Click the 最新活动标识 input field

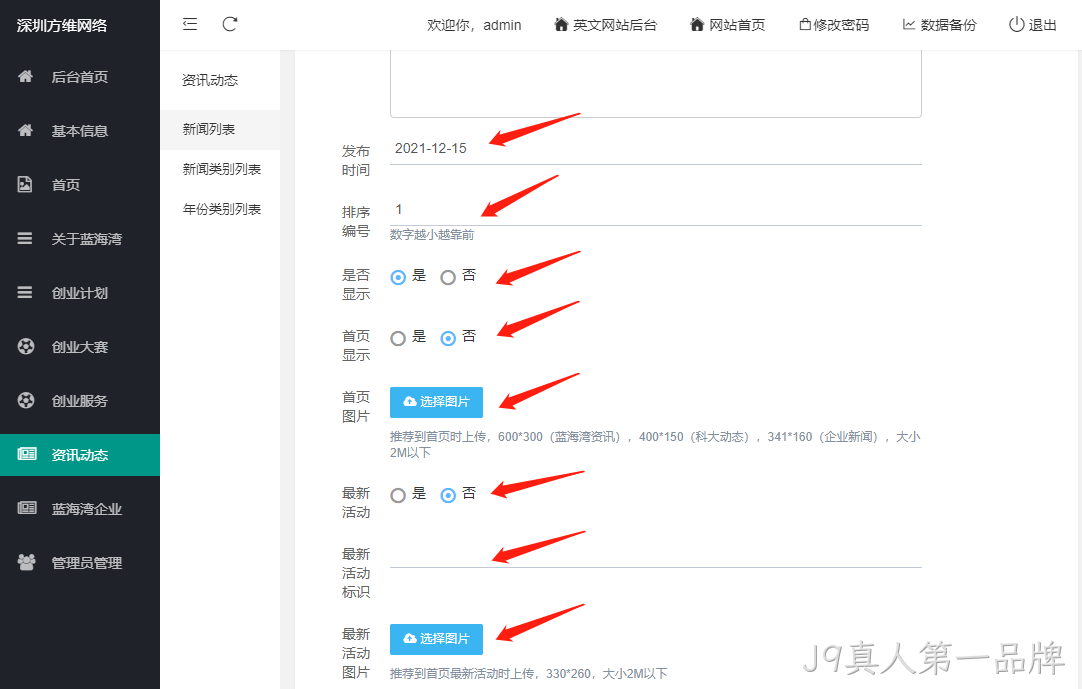(x=656, y=552)
